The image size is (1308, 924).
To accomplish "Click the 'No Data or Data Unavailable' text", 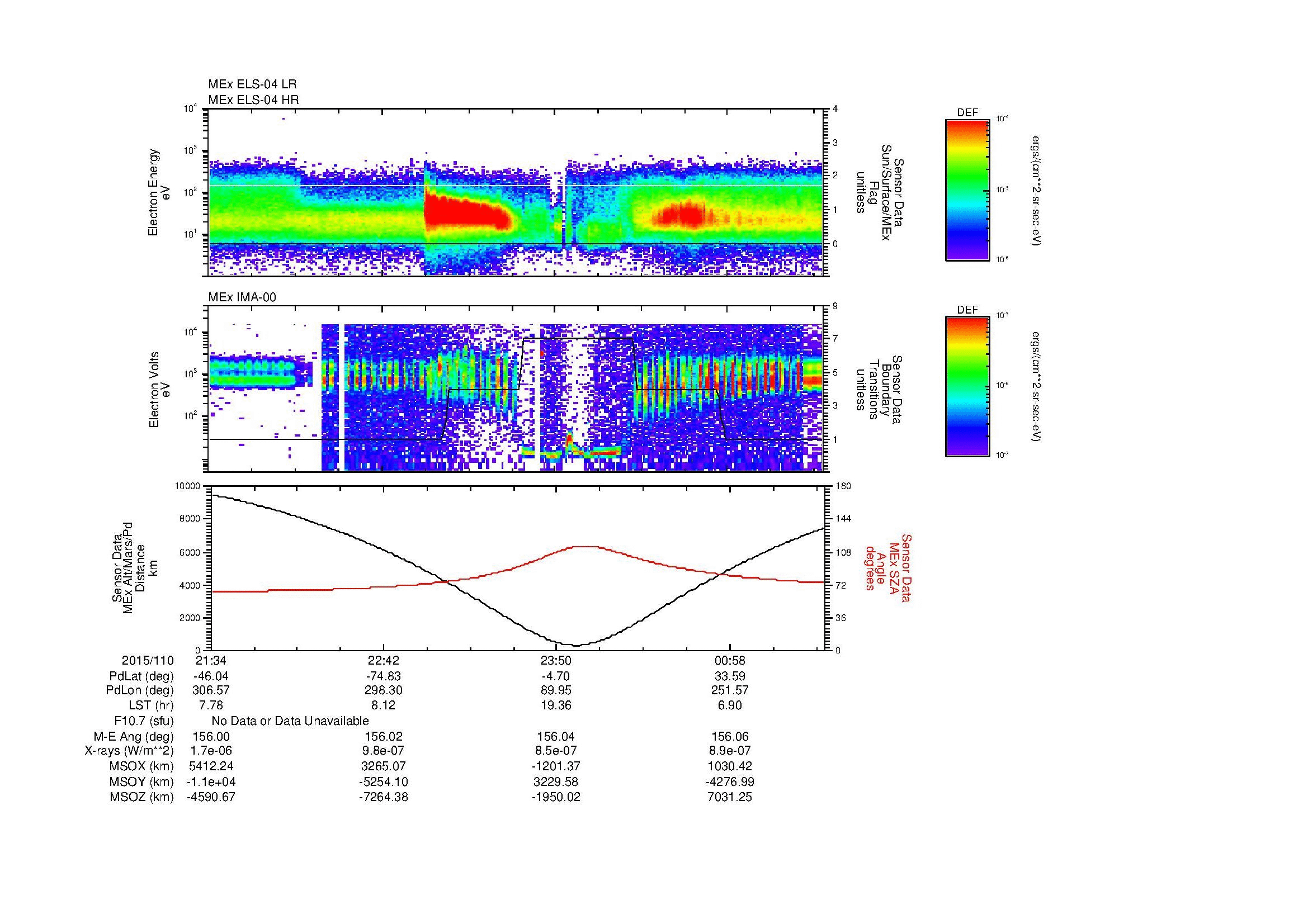I will pyautogui.click(x=290, y=721).
